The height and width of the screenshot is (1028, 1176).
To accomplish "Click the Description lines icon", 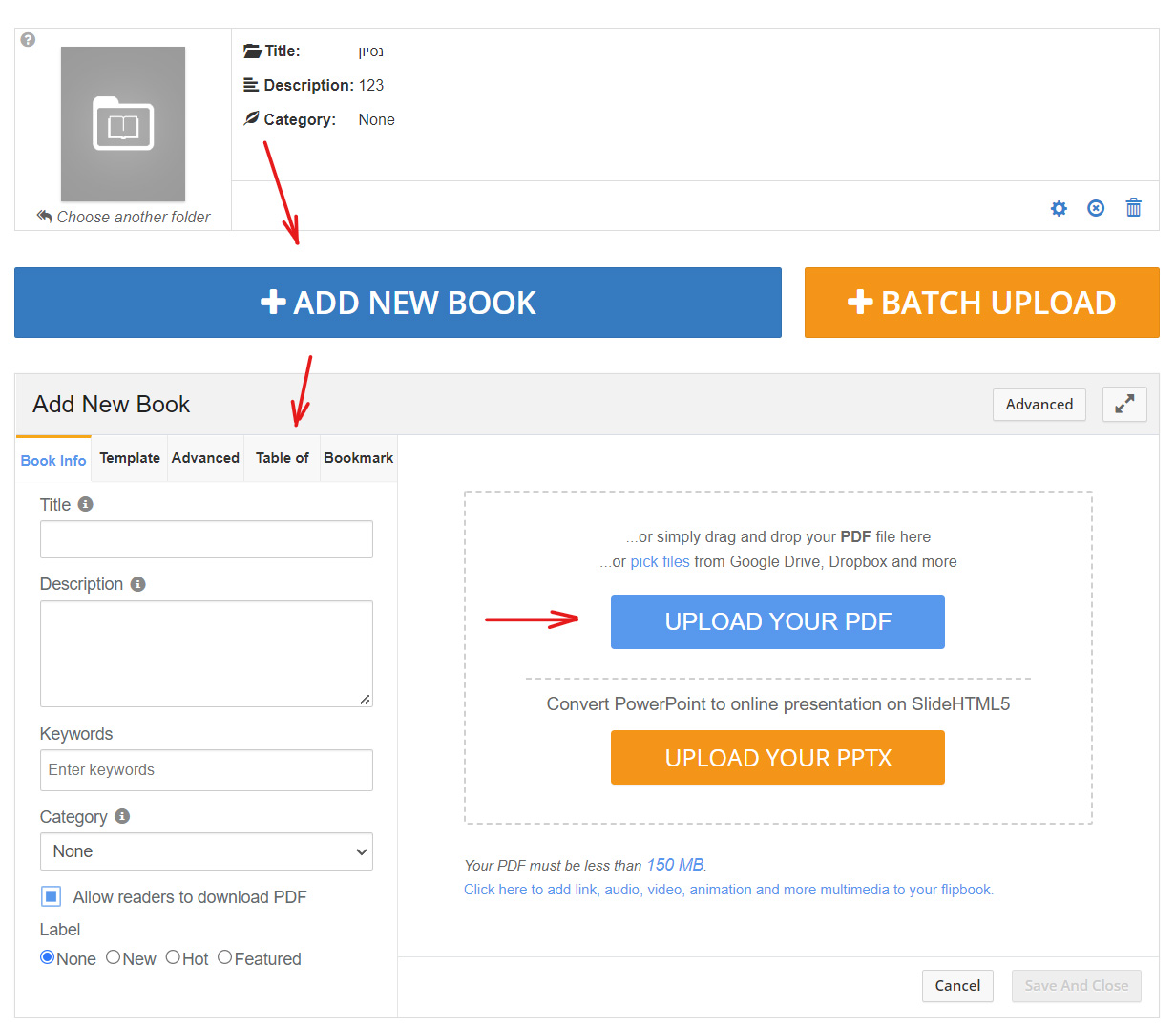I will [251, 85].
